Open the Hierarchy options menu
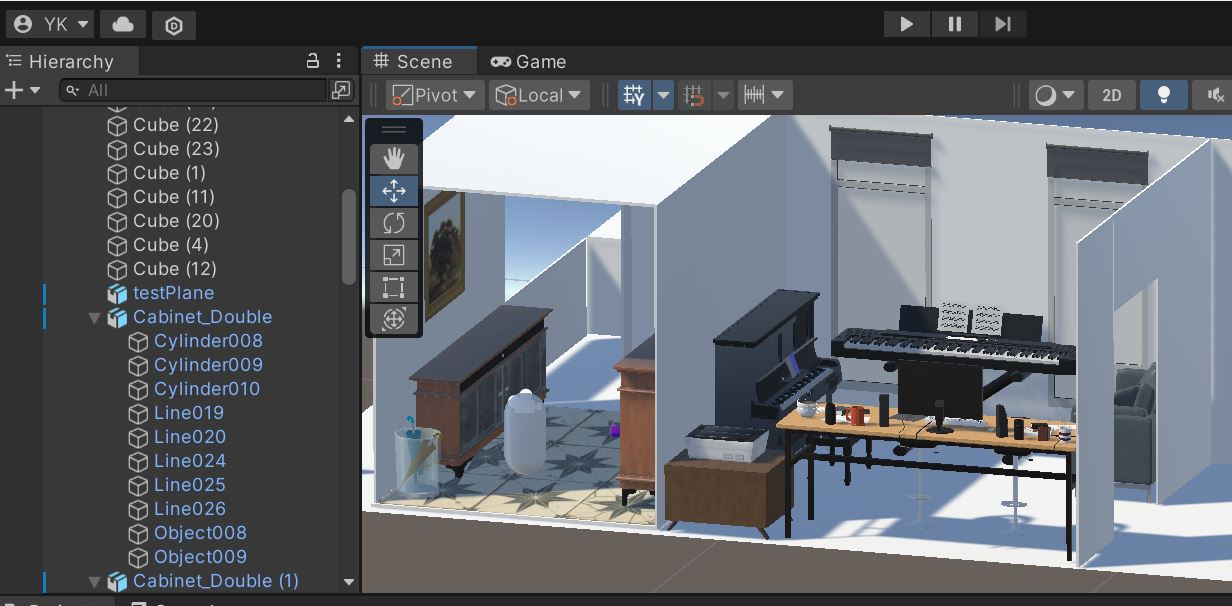The width and height of the screenshot is (1232, 606). [339, 61]
